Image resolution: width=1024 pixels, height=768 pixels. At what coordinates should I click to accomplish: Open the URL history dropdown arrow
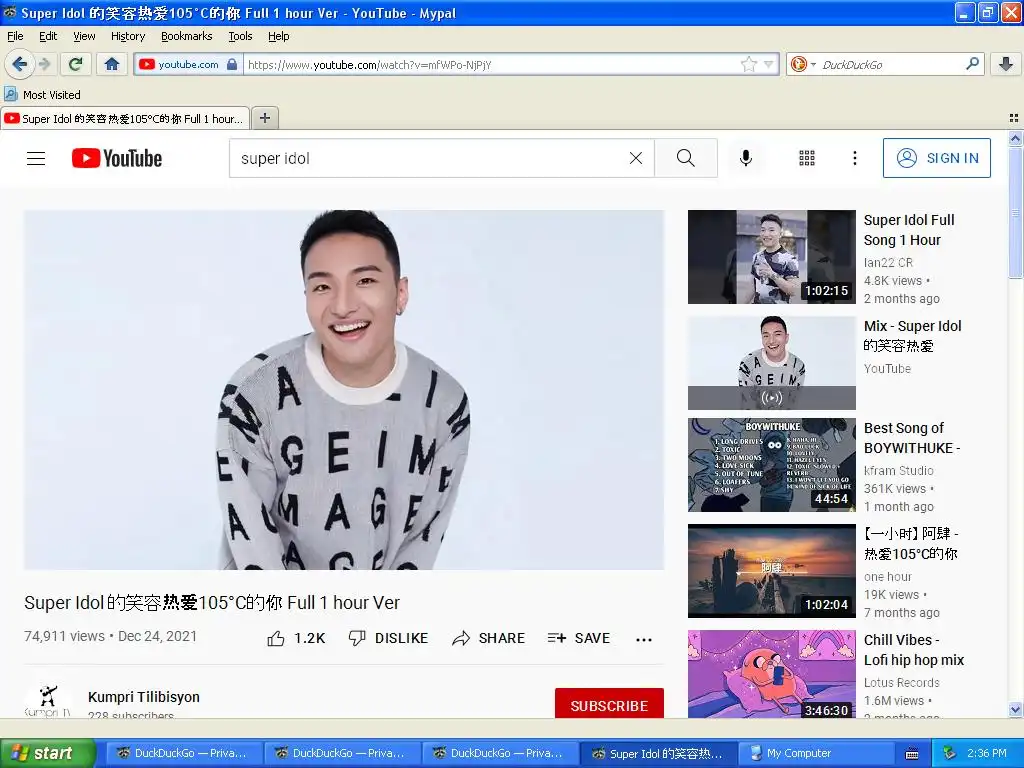tap(768, 64)
